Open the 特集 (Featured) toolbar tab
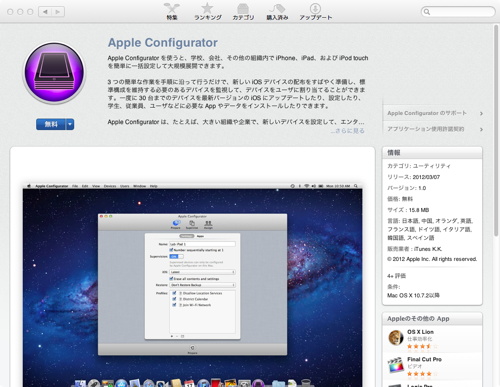The image size is (500, 387). (172, 11)
